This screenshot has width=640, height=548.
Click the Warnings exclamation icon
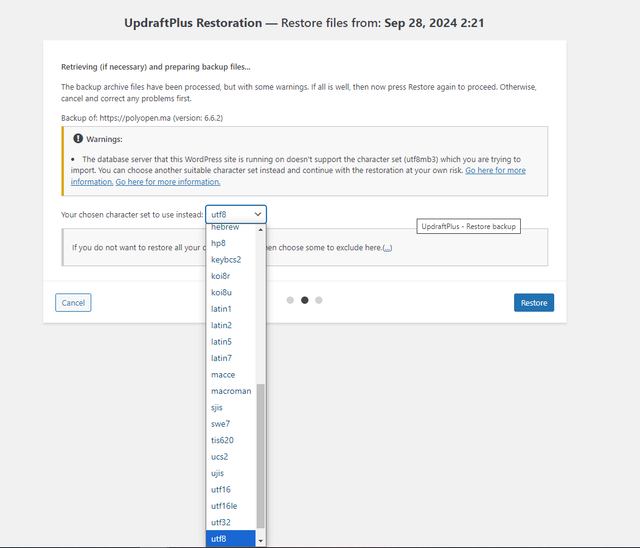[x=78, y=139]
